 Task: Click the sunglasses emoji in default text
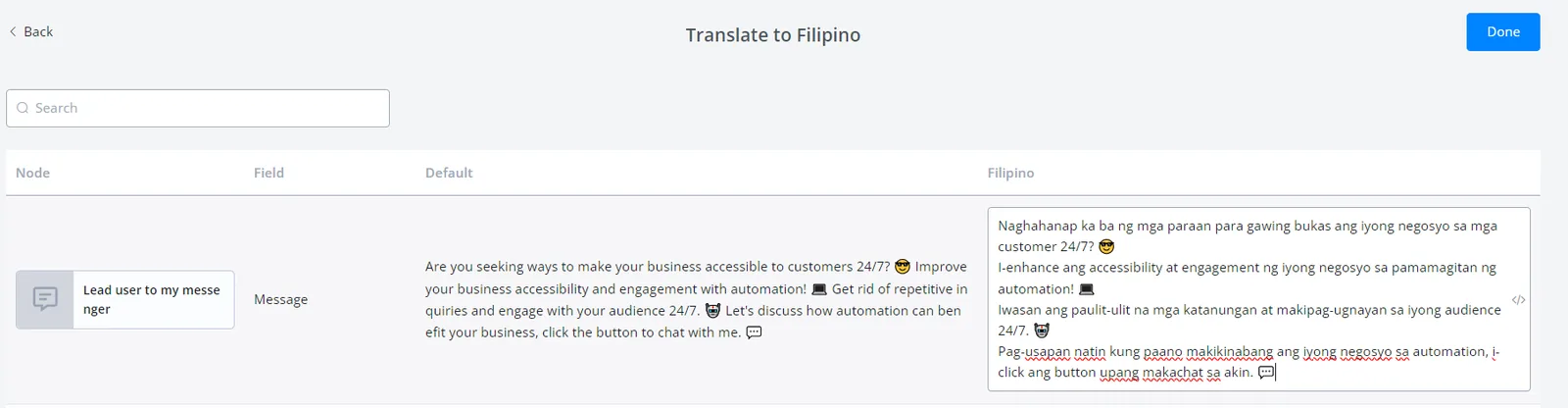tap(903, 267)
